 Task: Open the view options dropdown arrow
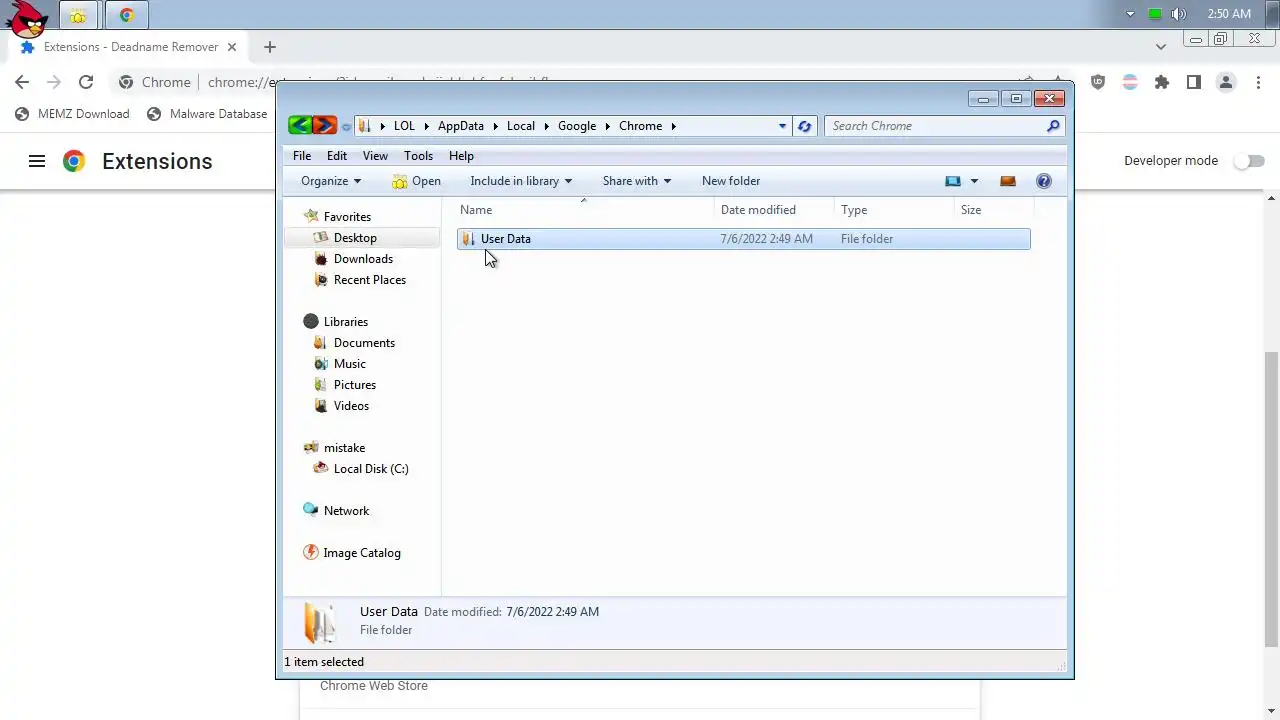click(974, 181)
